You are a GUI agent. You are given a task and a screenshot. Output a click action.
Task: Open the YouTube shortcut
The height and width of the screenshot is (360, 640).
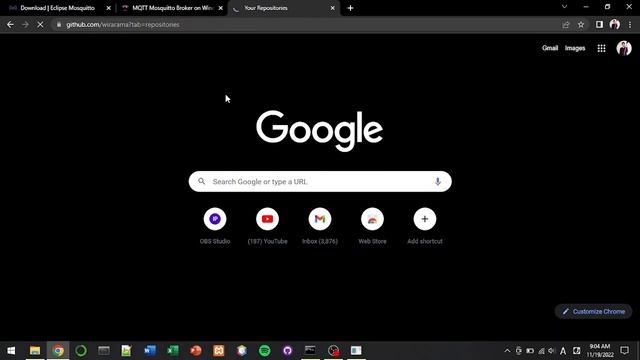pos(268,219)
